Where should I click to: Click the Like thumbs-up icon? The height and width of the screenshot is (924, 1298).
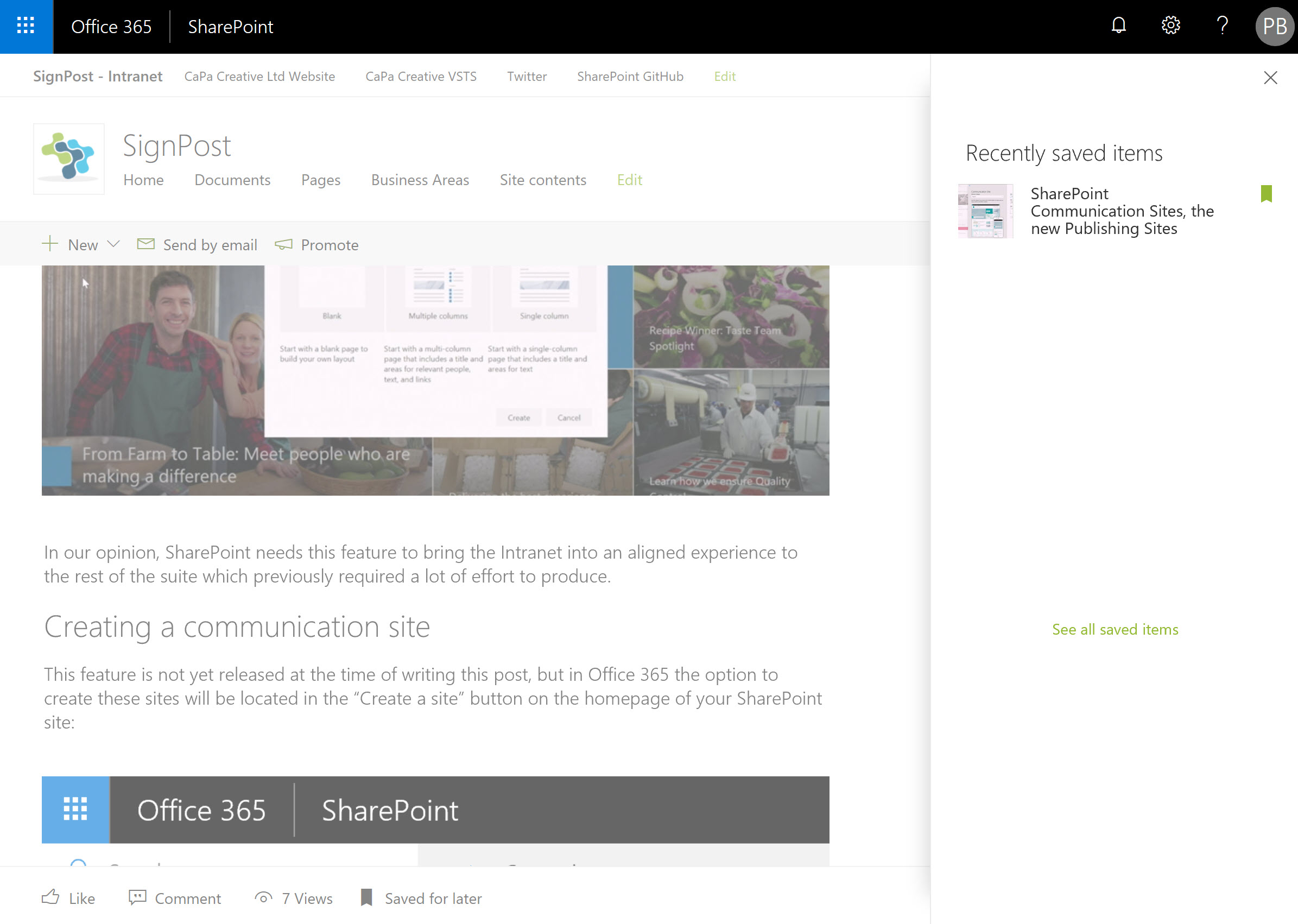coord(50,897)
